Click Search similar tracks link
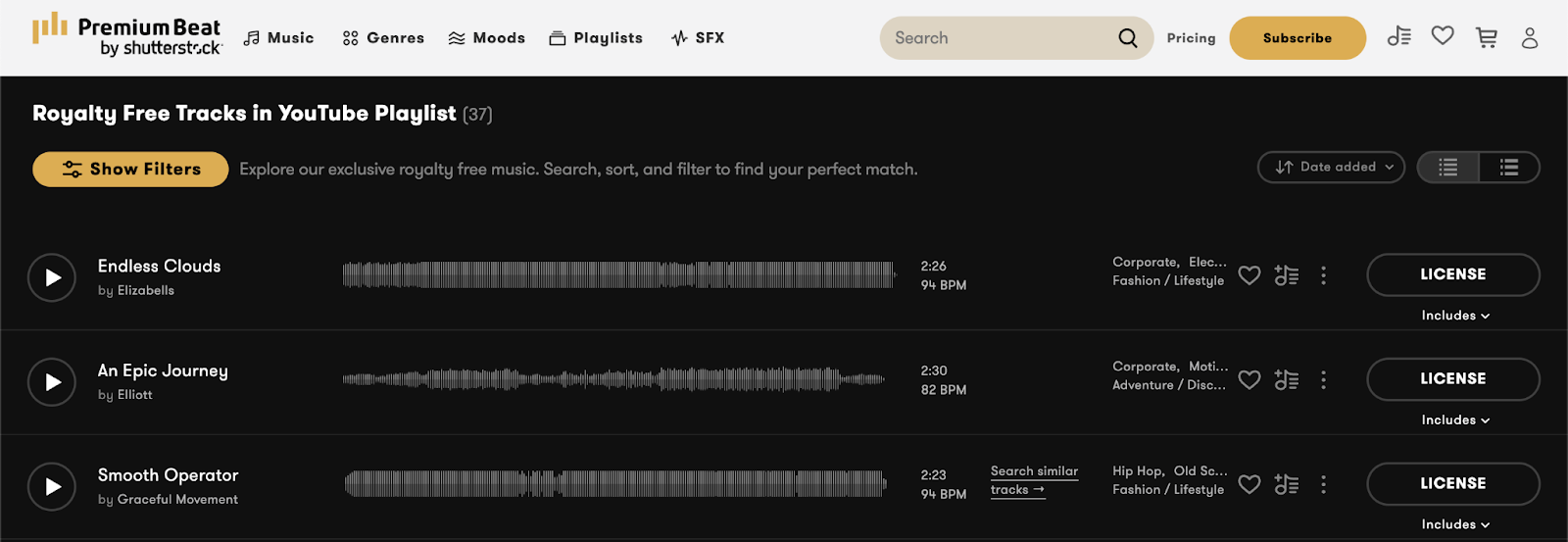 [1034, 481]
